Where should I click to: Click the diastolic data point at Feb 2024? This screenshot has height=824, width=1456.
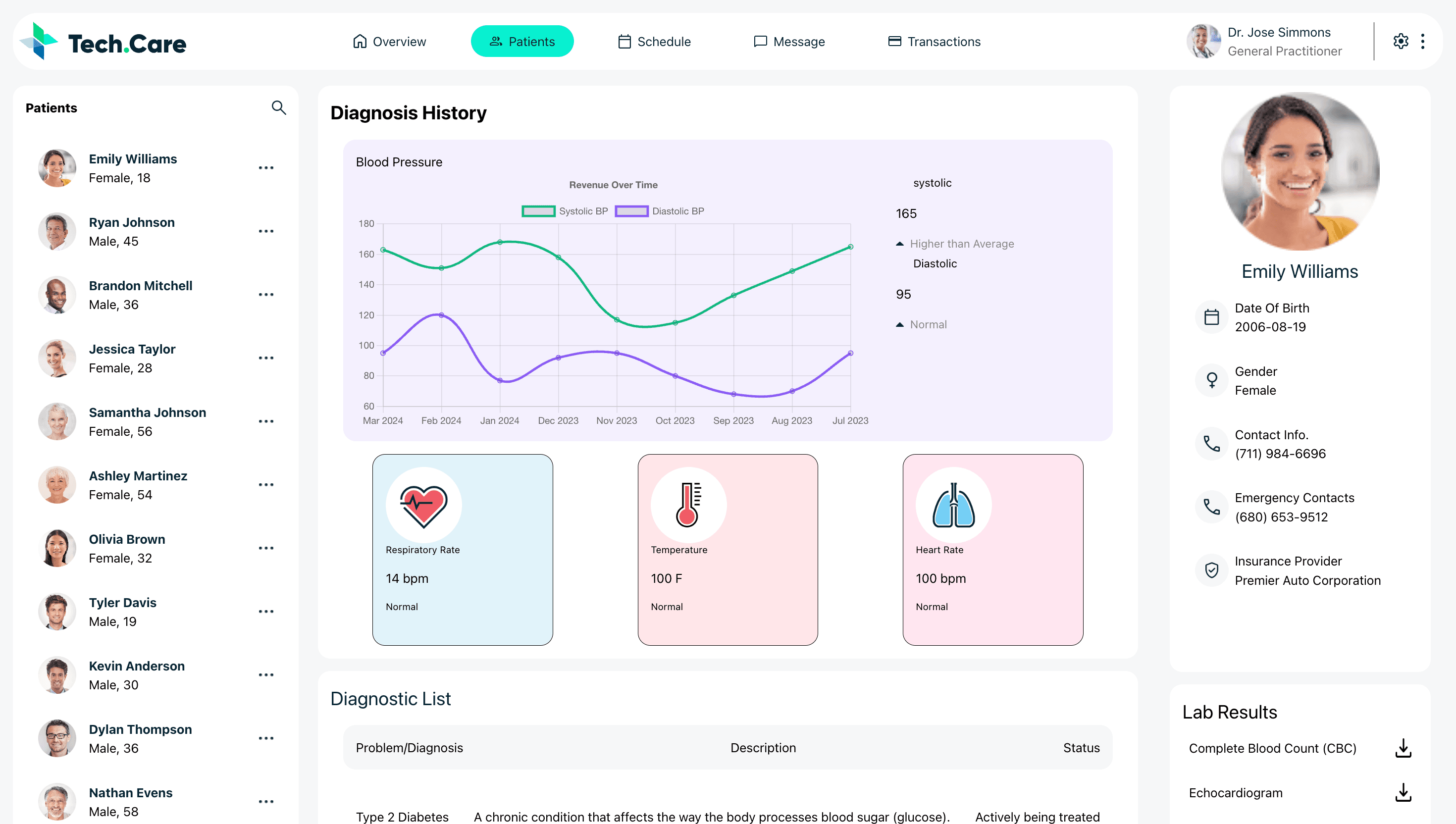tap(441, 315)
